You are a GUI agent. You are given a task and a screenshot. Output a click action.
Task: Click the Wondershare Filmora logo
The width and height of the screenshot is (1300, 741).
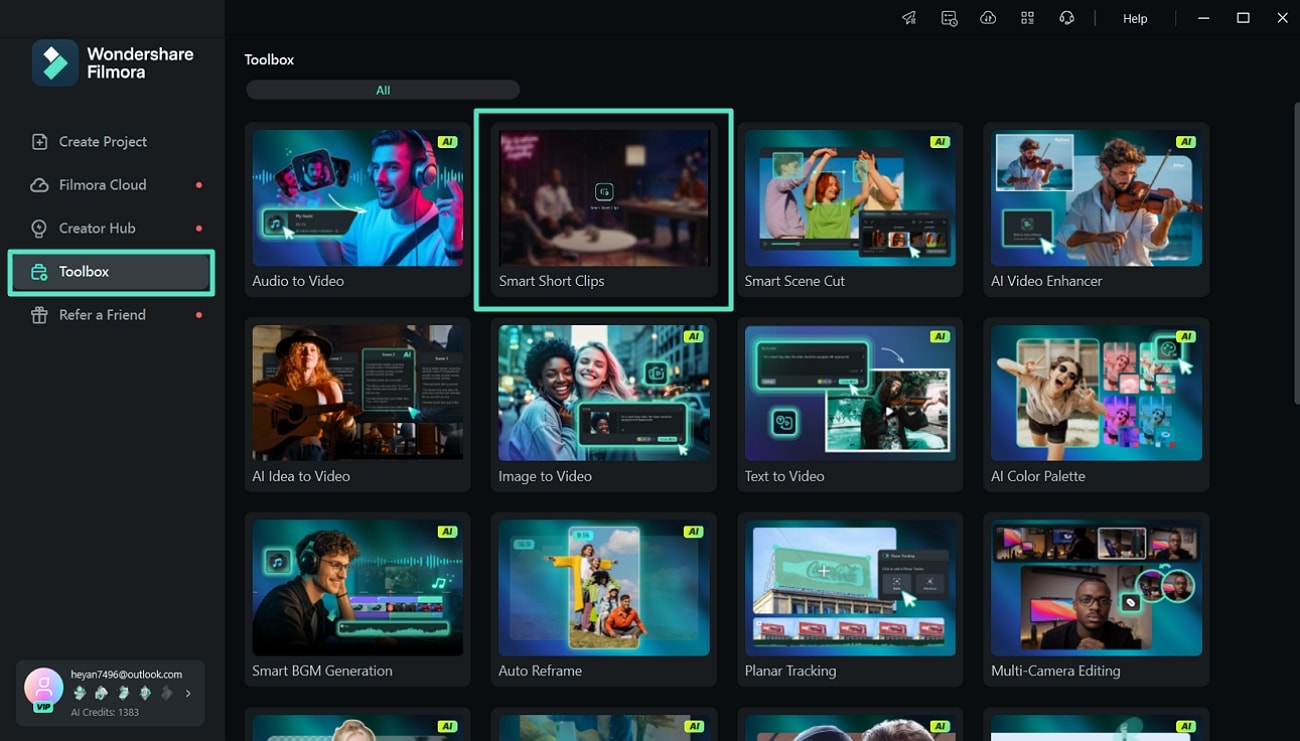[x=113, y=63]
